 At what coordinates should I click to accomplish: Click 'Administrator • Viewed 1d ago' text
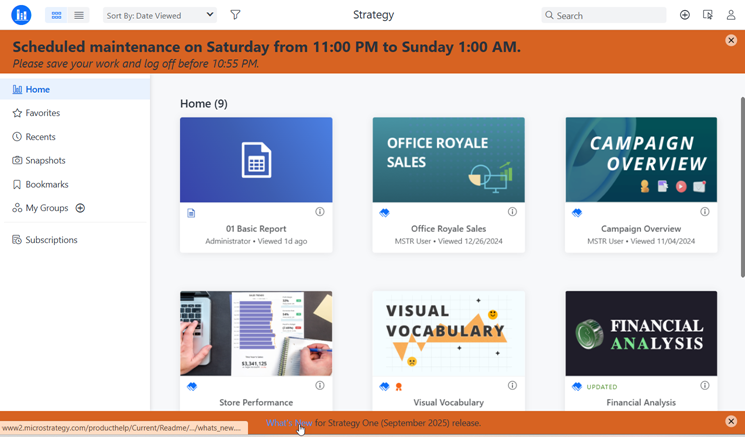[256, 241]
